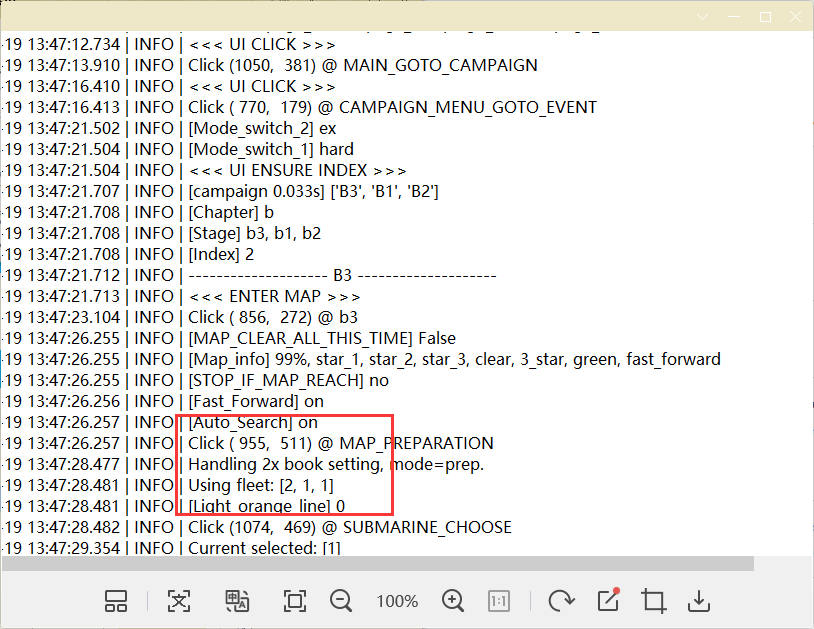Toggle fit-to-window full screen view
Viewport: 814px width, 629px height.
(x=295, y=601)
